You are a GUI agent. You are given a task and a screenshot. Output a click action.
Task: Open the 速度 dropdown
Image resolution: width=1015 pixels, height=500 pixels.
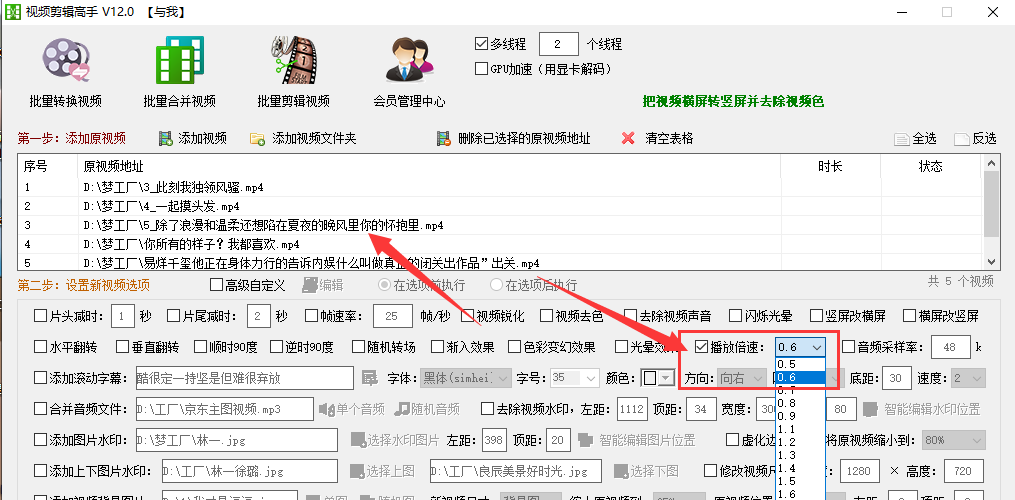point(967,378)
